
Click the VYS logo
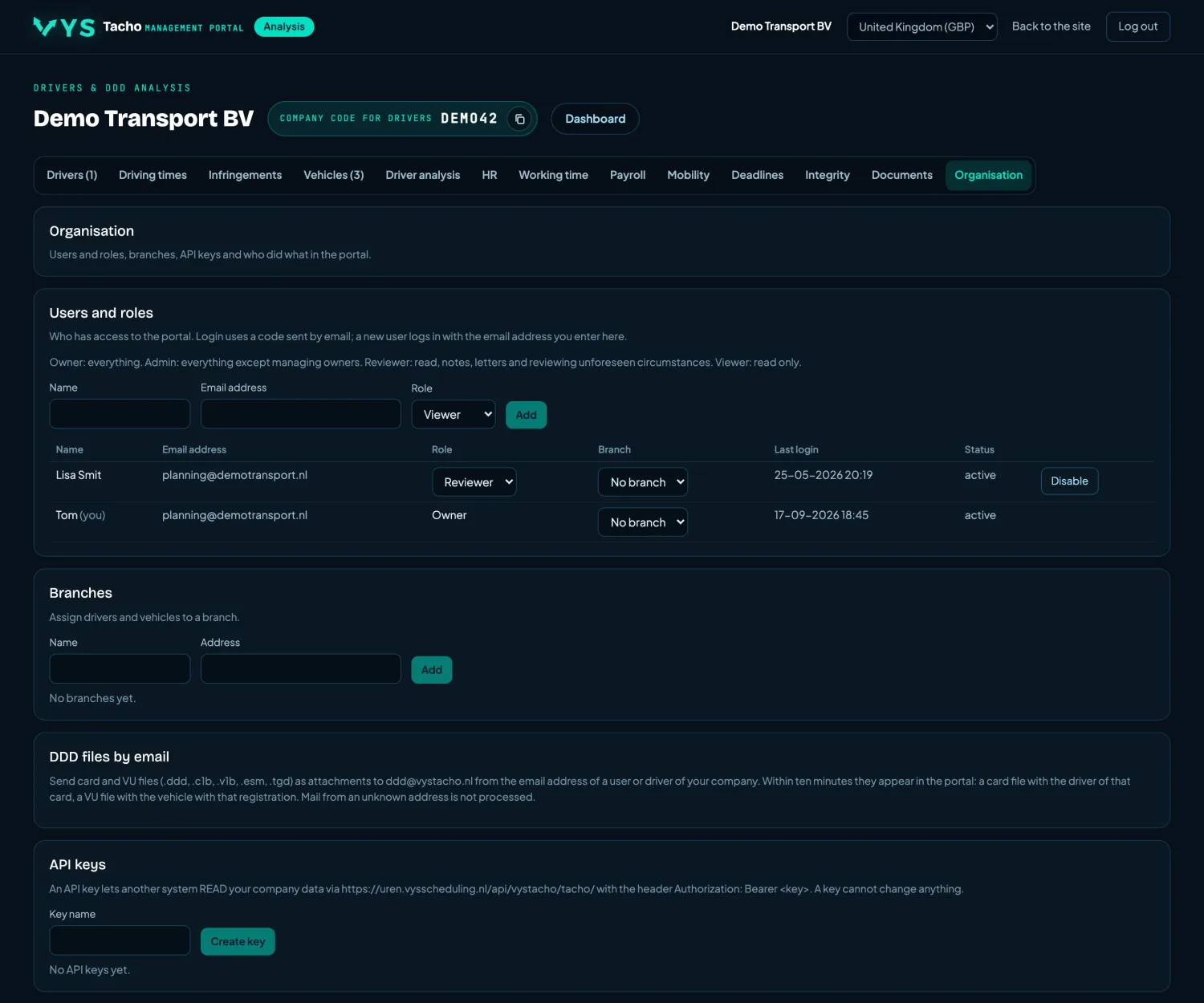[x=64, y=27]
